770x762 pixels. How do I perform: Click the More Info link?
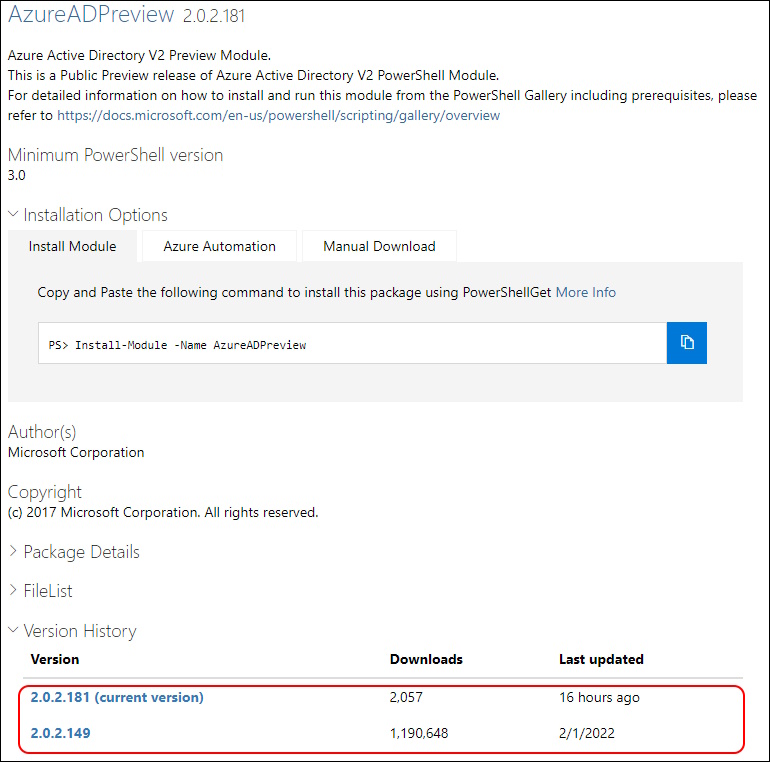(585, 292)
